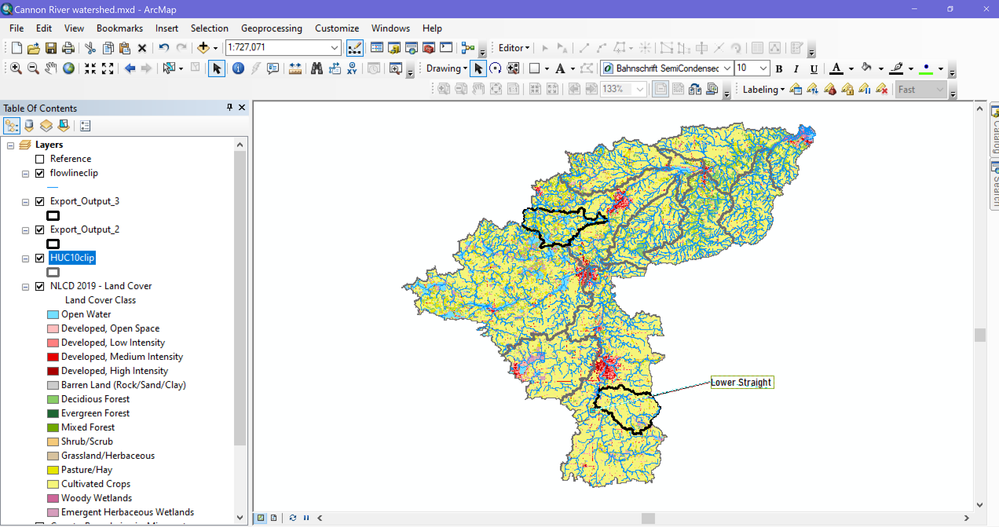Image resolution: width=999 pixels, height=527 pixels.
Task: Activate the Pan hand tool
Action: tap(51, 69)
